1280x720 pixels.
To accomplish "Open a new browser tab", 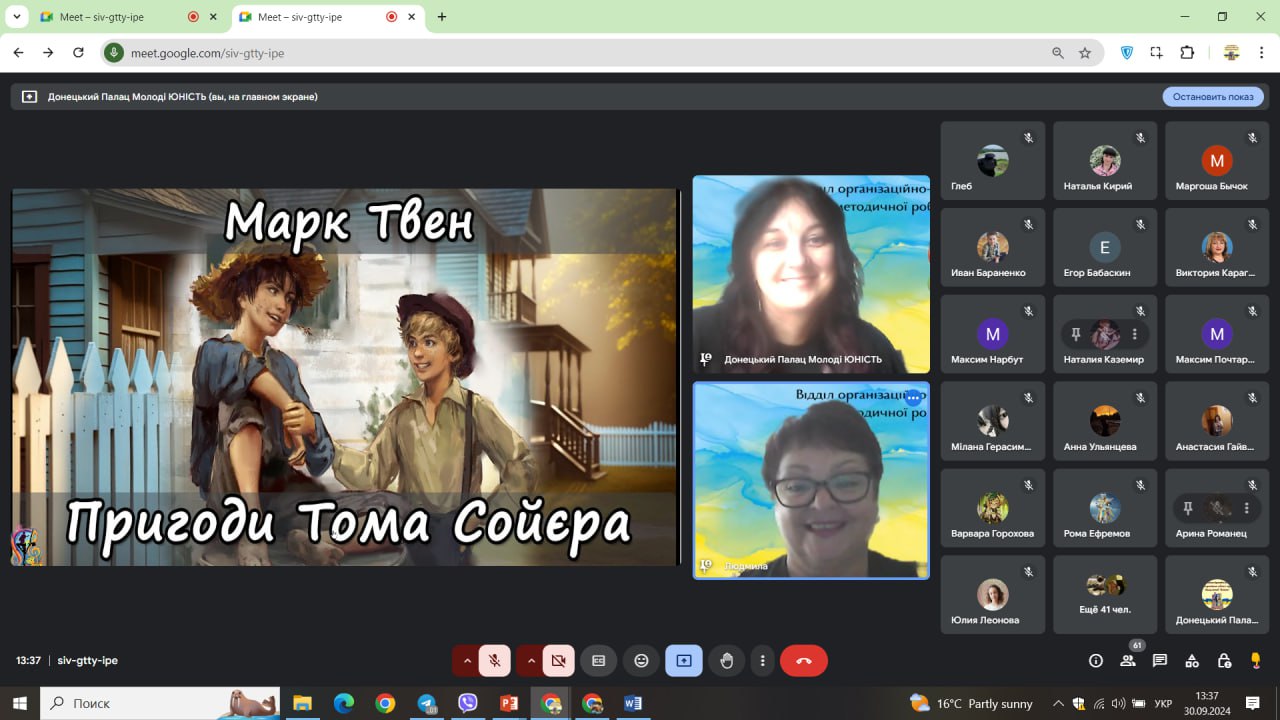I will point(442,17).
